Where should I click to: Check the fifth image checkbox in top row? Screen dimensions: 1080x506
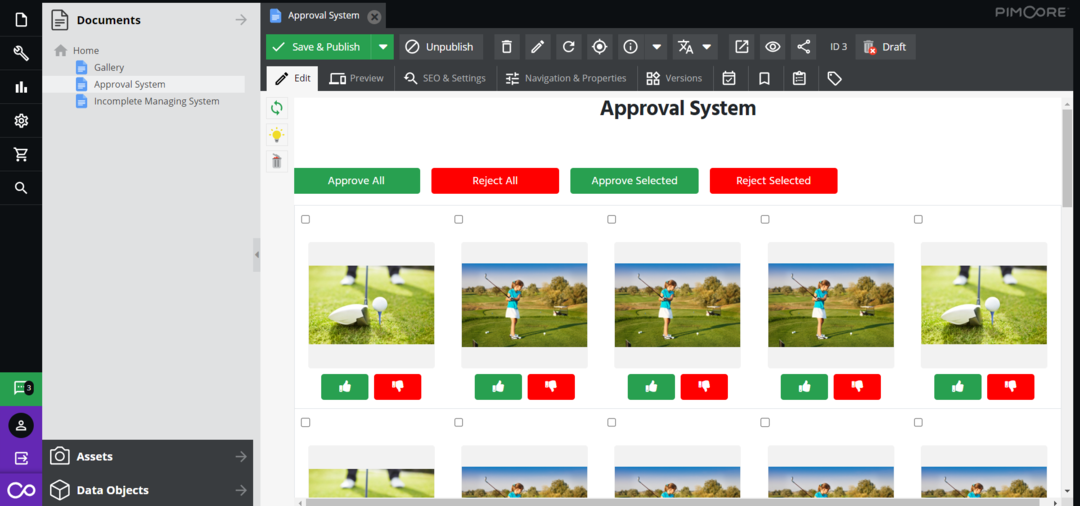(918, 220)
